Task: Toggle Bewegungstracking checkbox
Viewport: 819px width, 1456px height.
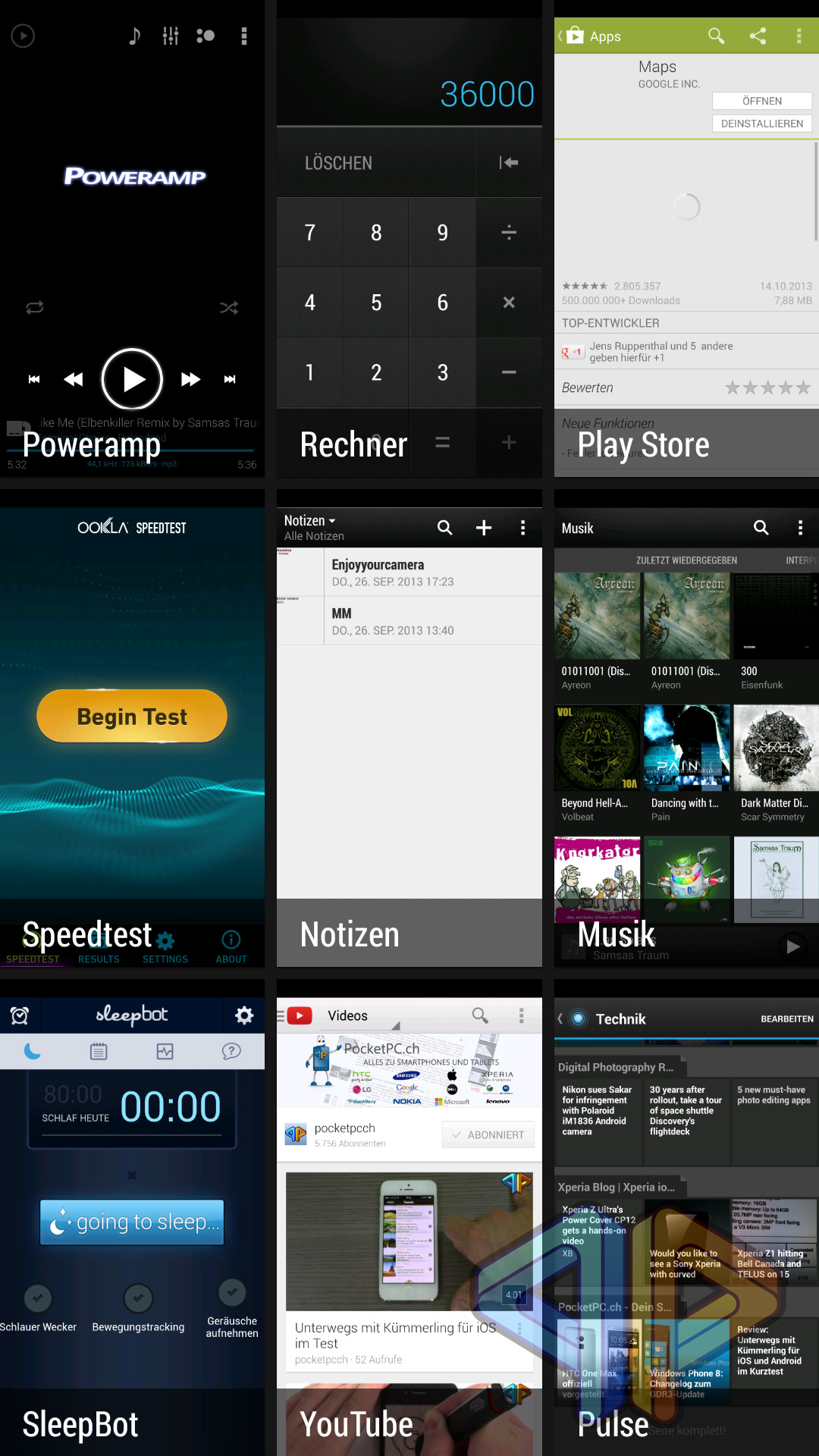Action: click(x=138, y=1298)
